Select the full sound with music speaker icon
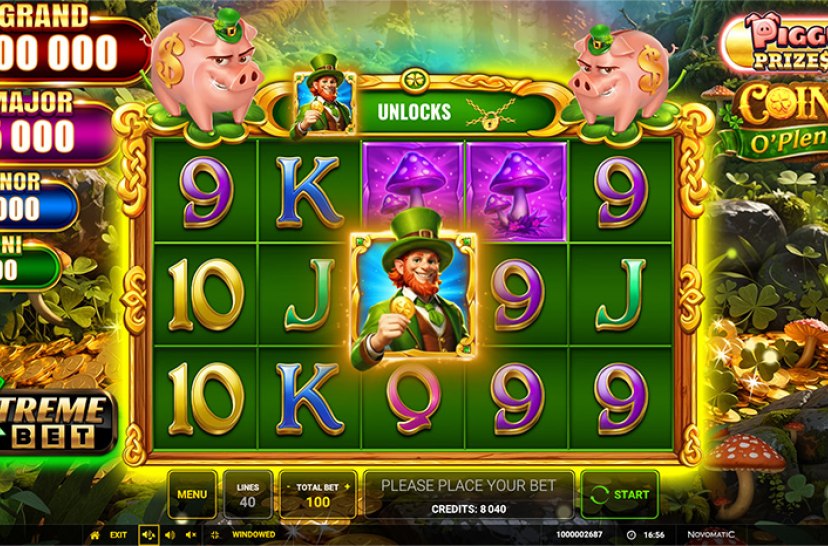The width and height of the screenshot is (828, 546). pos(148,535)
